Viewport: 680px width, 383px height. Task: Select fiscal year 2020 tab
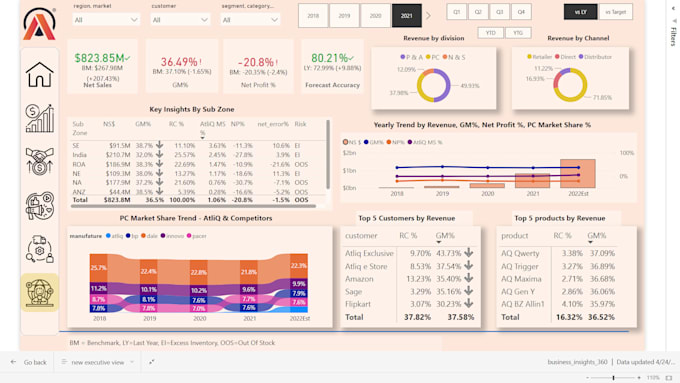376,16
